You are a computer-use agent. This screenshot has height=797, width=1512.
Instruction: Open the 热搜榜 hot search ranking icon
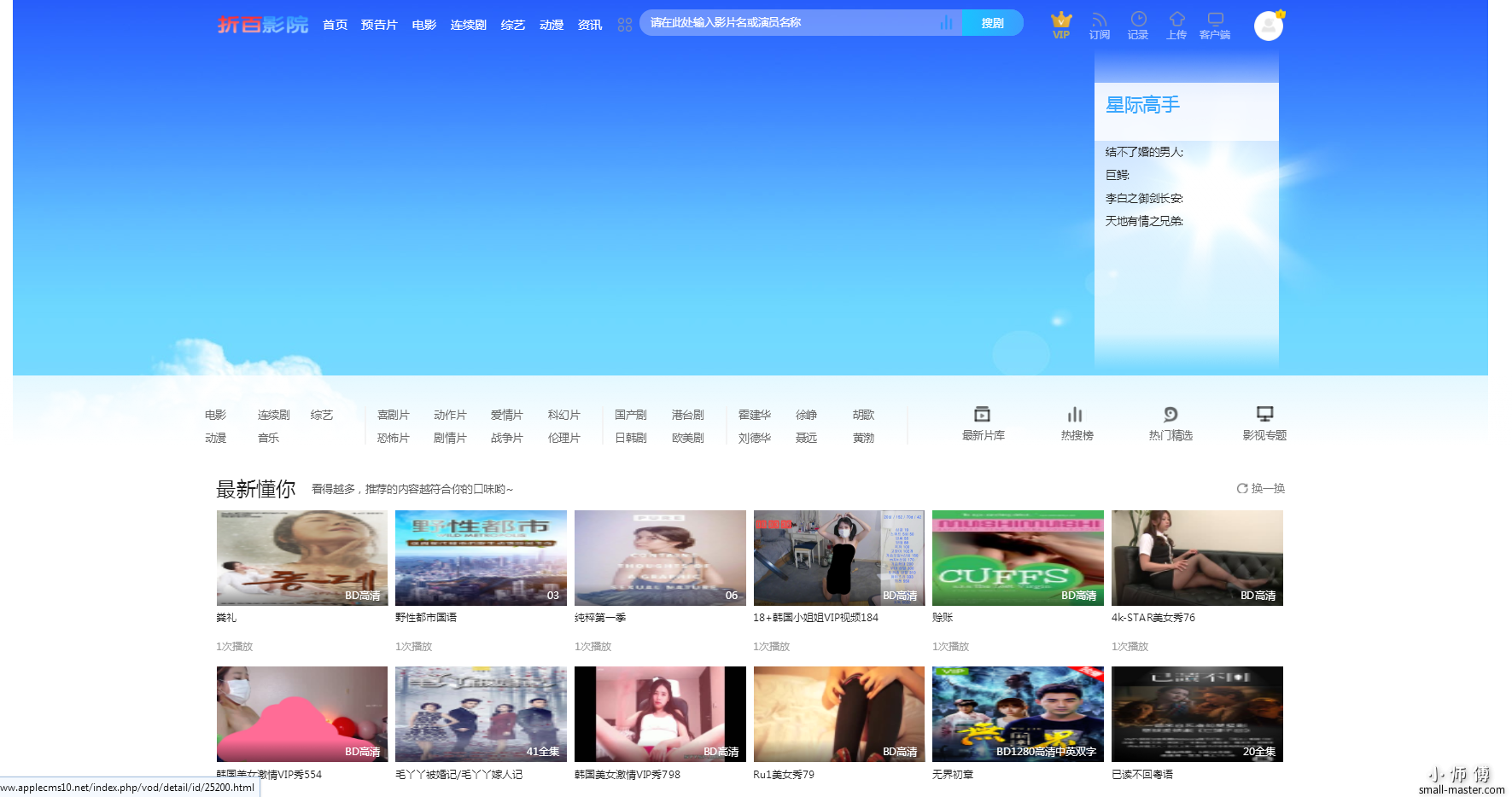coord(1075,414)
